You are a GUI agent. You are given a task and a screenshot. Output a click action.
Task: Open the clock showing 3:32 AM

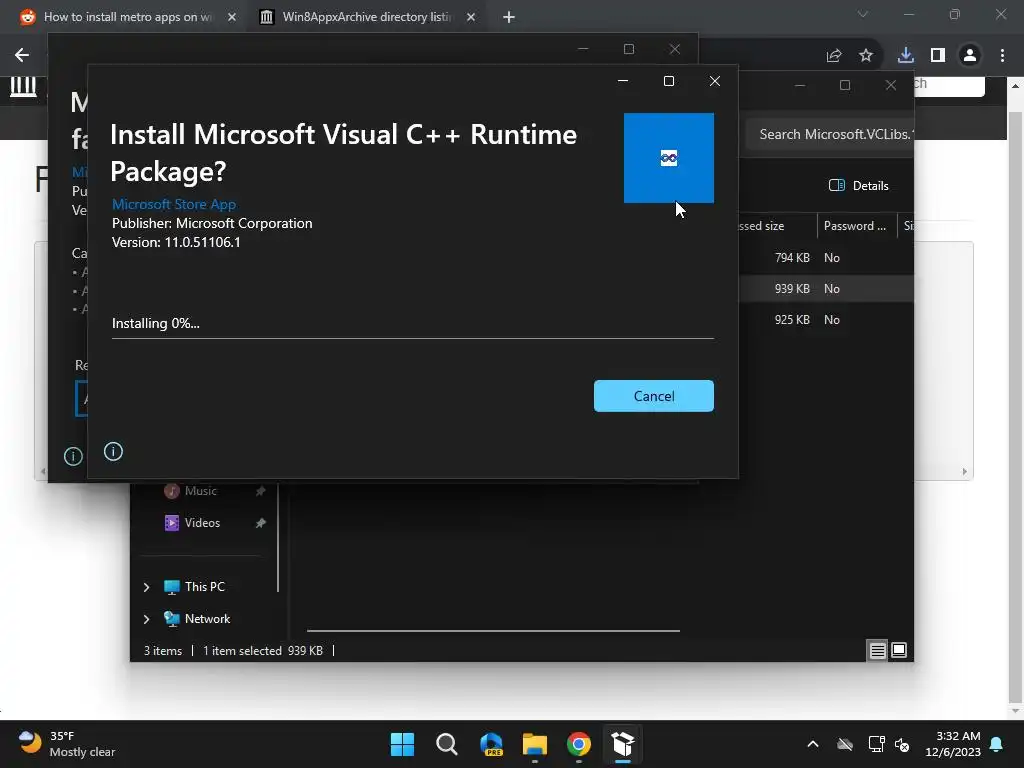coord(953,744)
